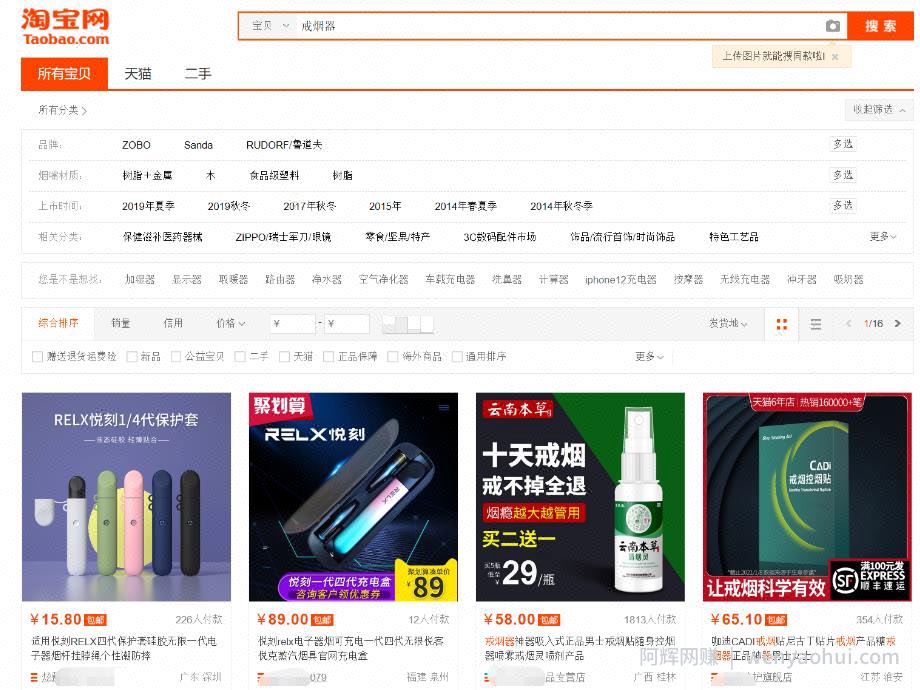Open CADI 戒烟控烟贴 product image

tap(807, 497)
